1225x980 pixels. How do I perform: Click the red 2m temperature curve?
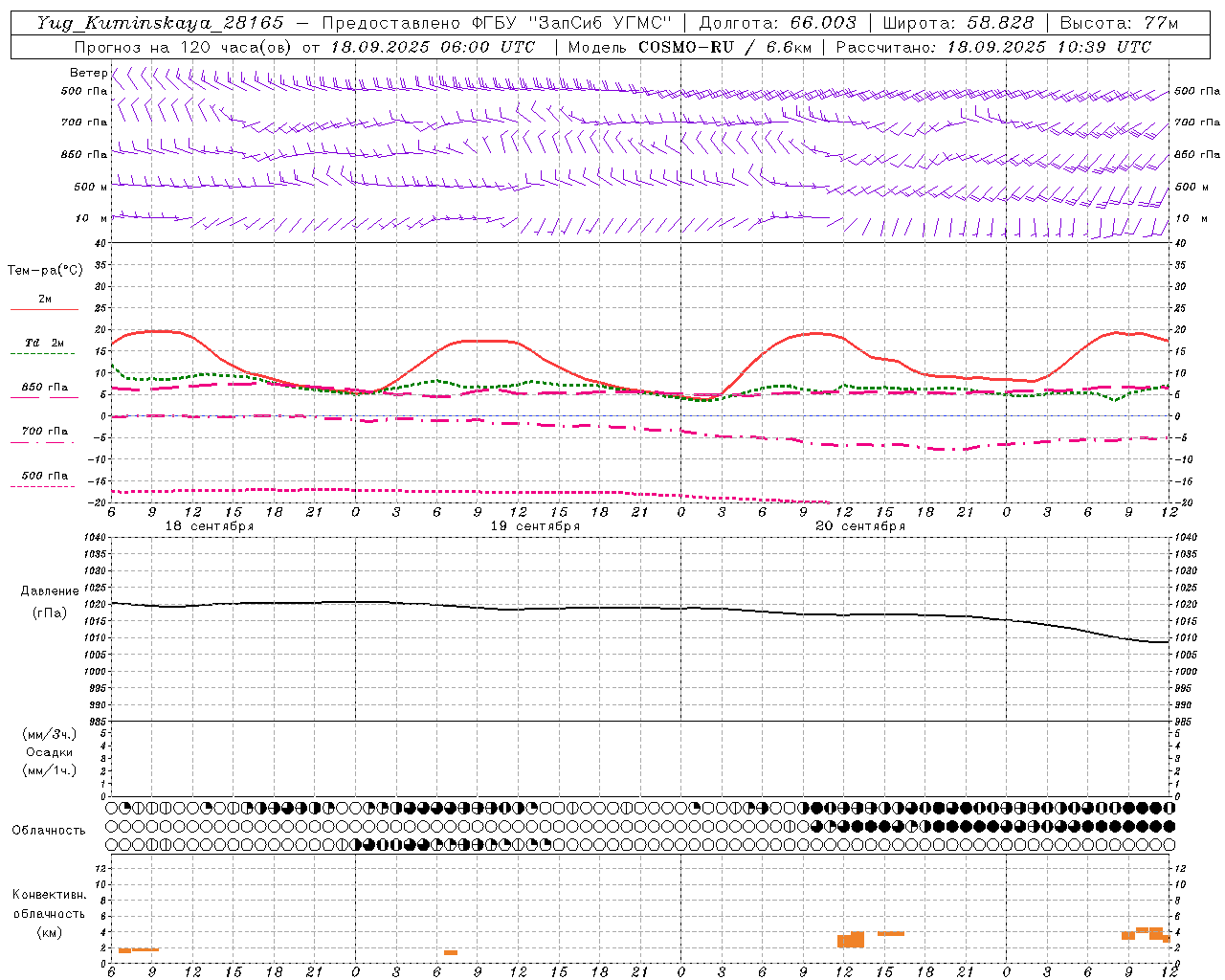(x=479, y=341)
